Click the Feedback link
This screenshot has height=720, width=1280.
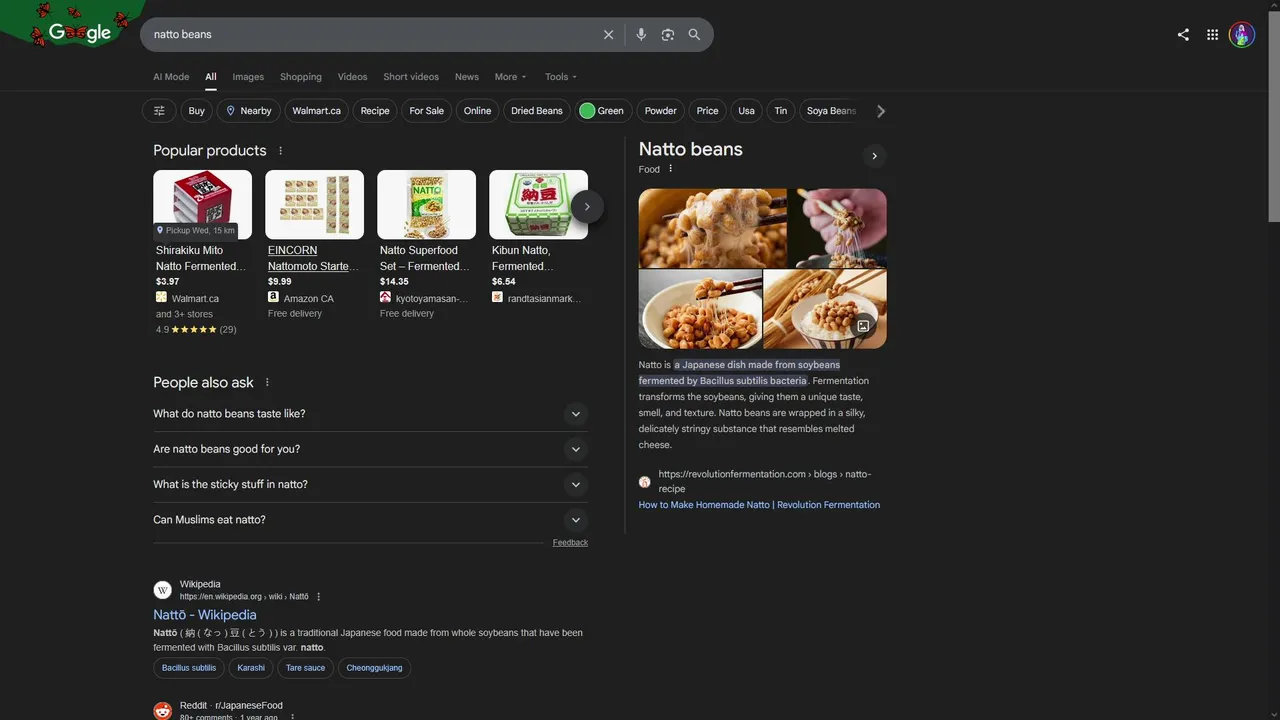tap(570, 543)
